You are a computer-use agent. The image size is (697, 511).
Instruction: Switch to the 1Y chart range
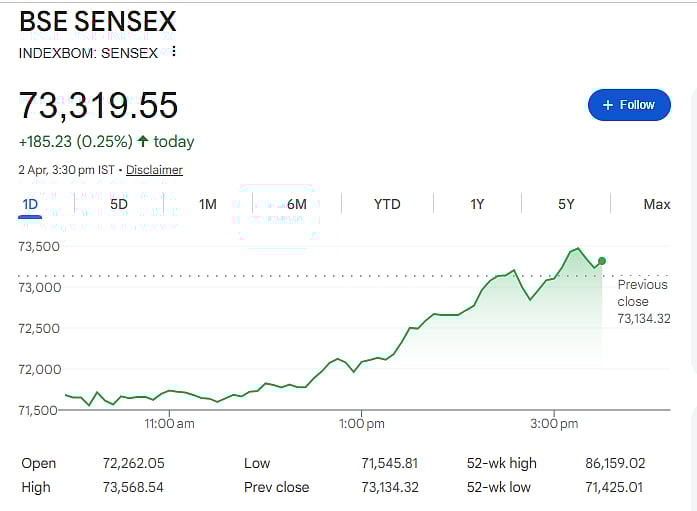[x=477, y=204]
